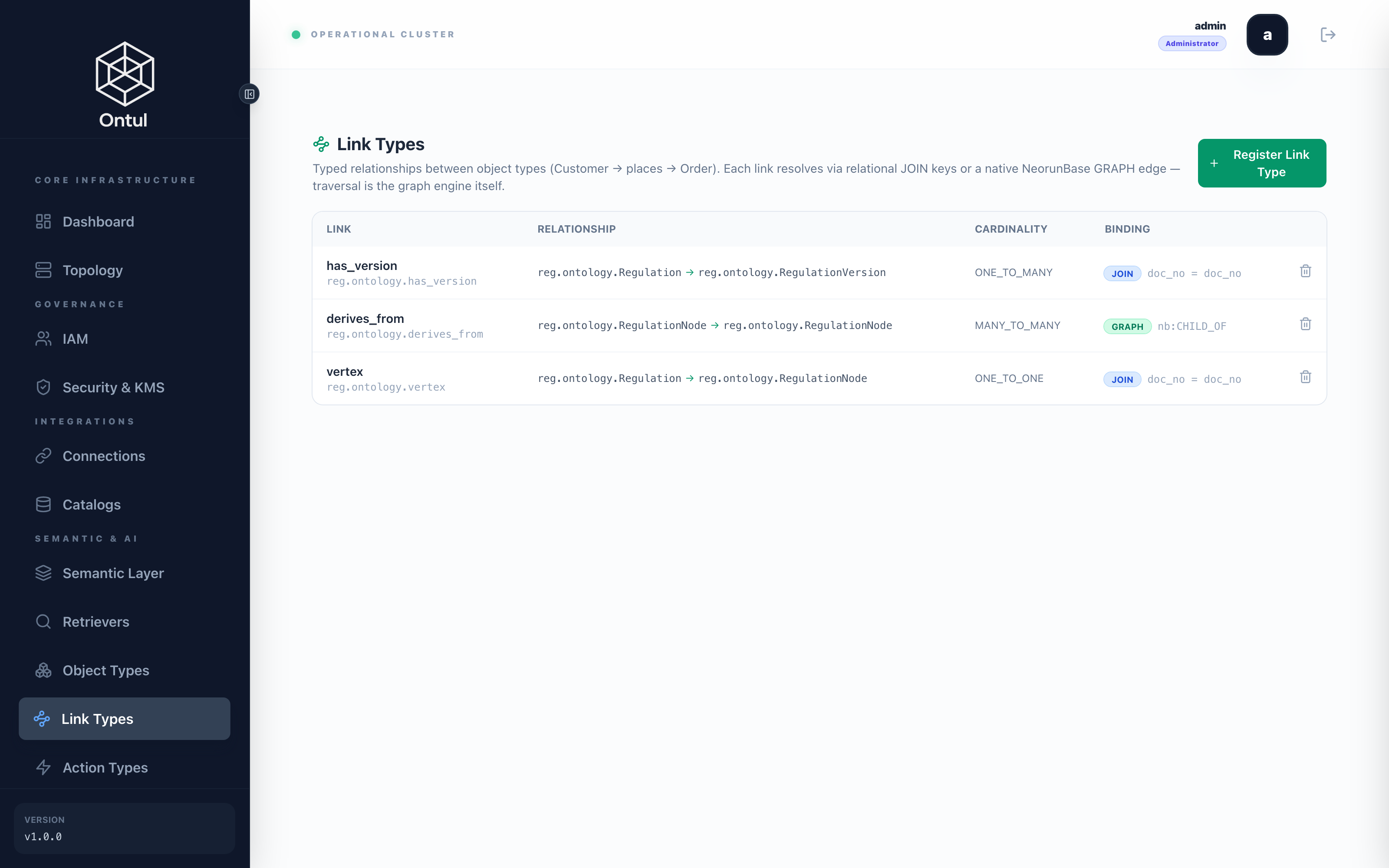Click the Register Link Type button
The height and width of the screenshot is (868, 1389).
tap(1261, 163)
